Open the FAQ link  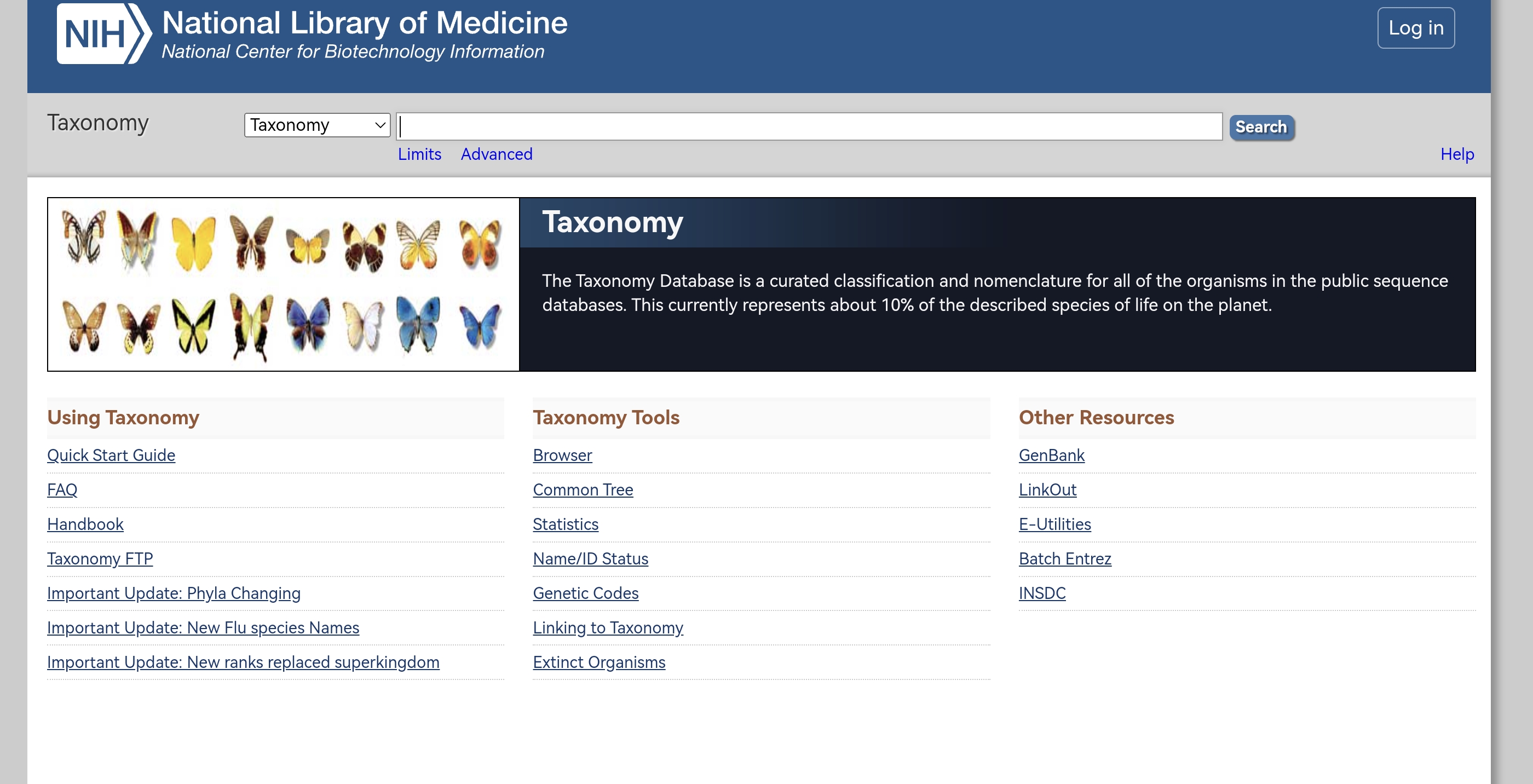tap(62, 490)
